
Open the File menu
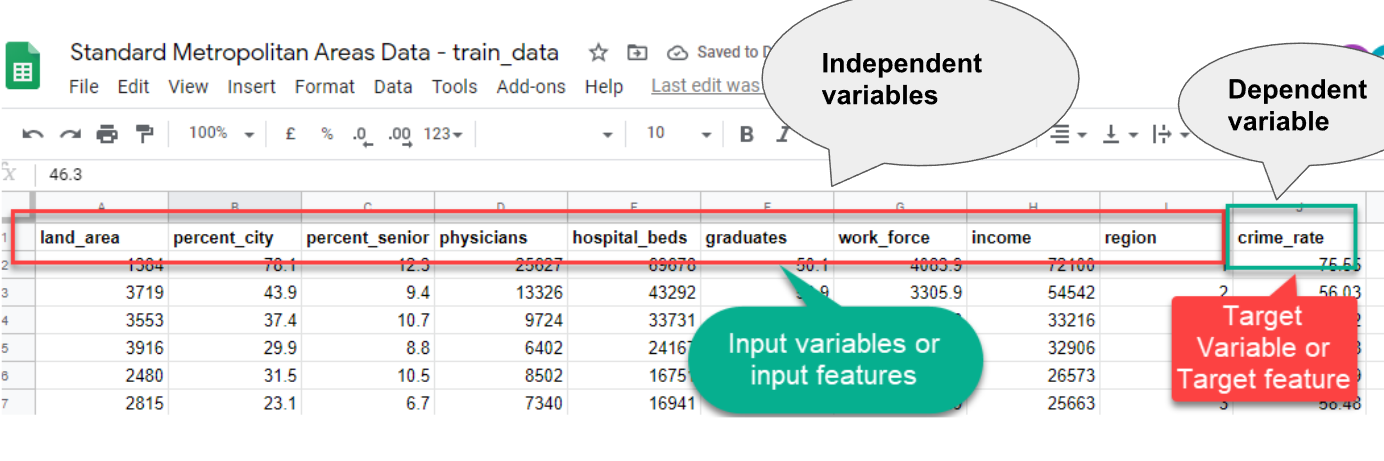[x=83, y=87]
